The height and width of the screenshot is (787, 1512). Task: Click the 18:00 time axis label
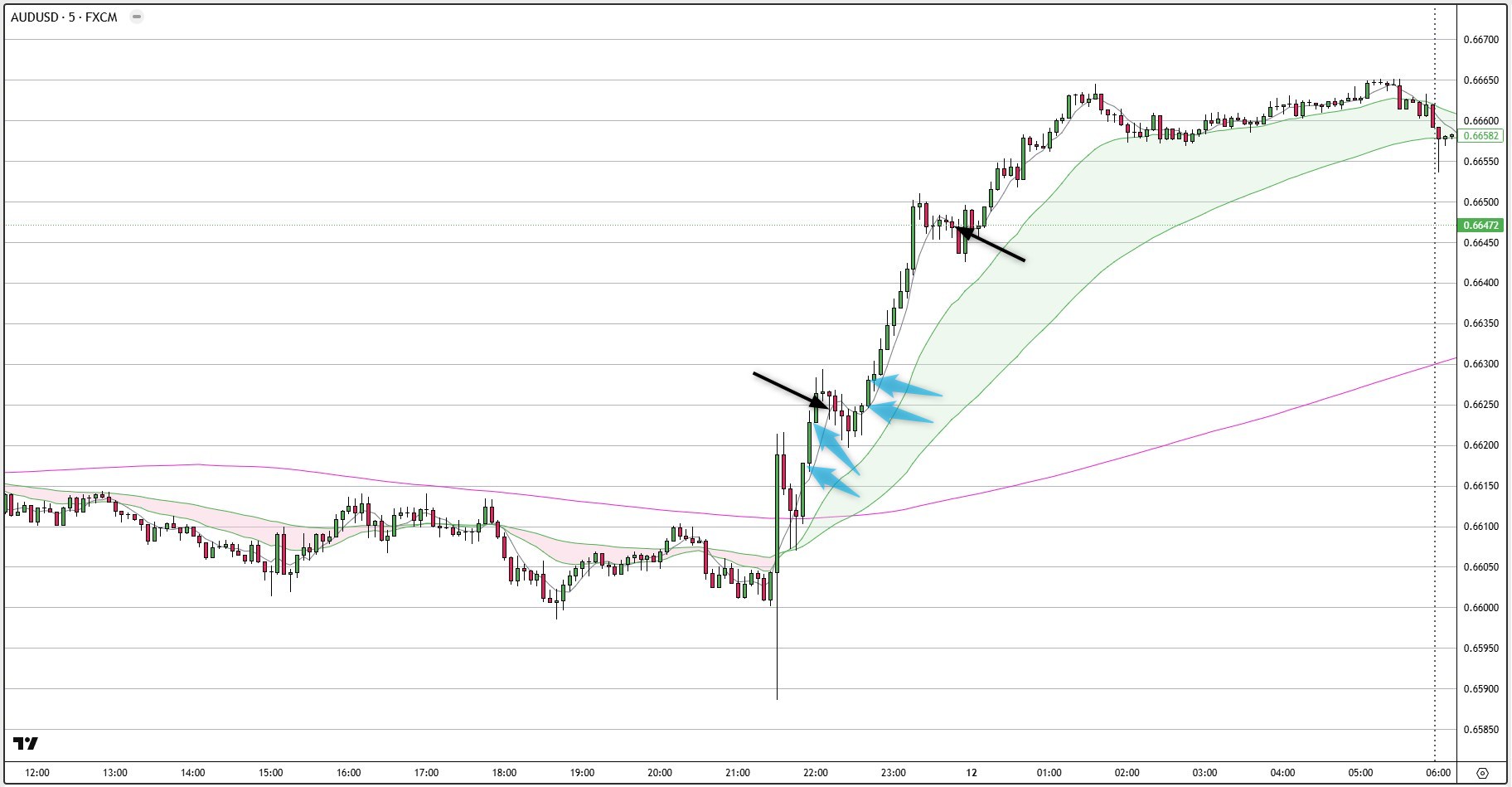click(505, 773)
